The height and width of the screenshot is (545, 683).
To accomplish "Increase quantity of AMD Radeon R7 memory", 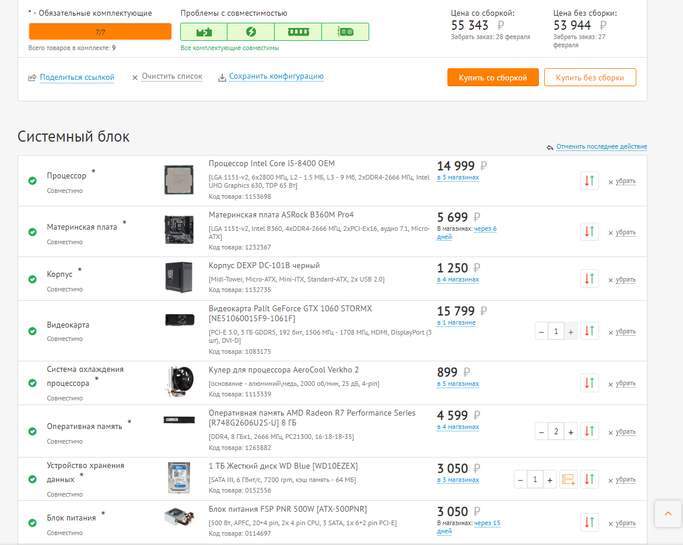I will (571, 432).
